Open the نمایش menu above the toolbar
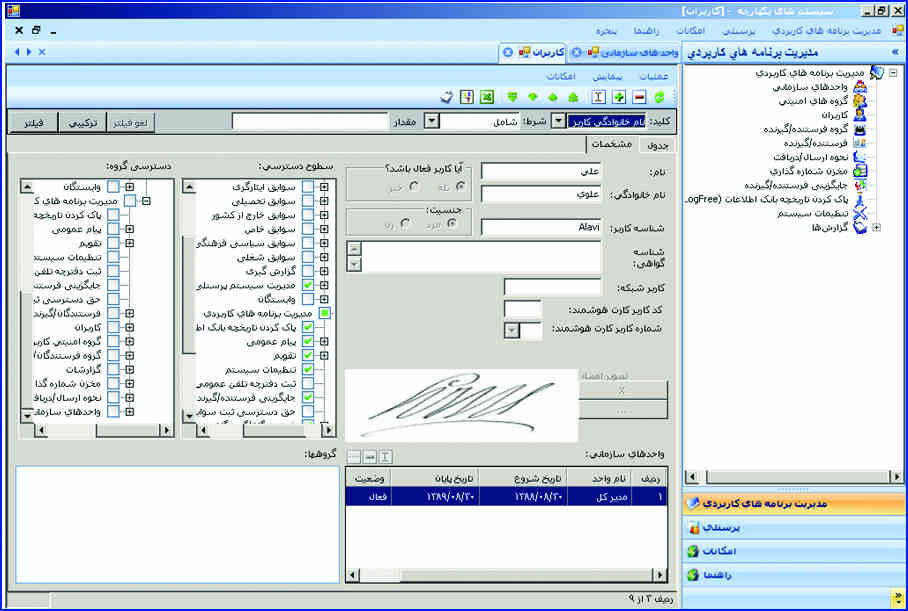 [x=607, y=76]
